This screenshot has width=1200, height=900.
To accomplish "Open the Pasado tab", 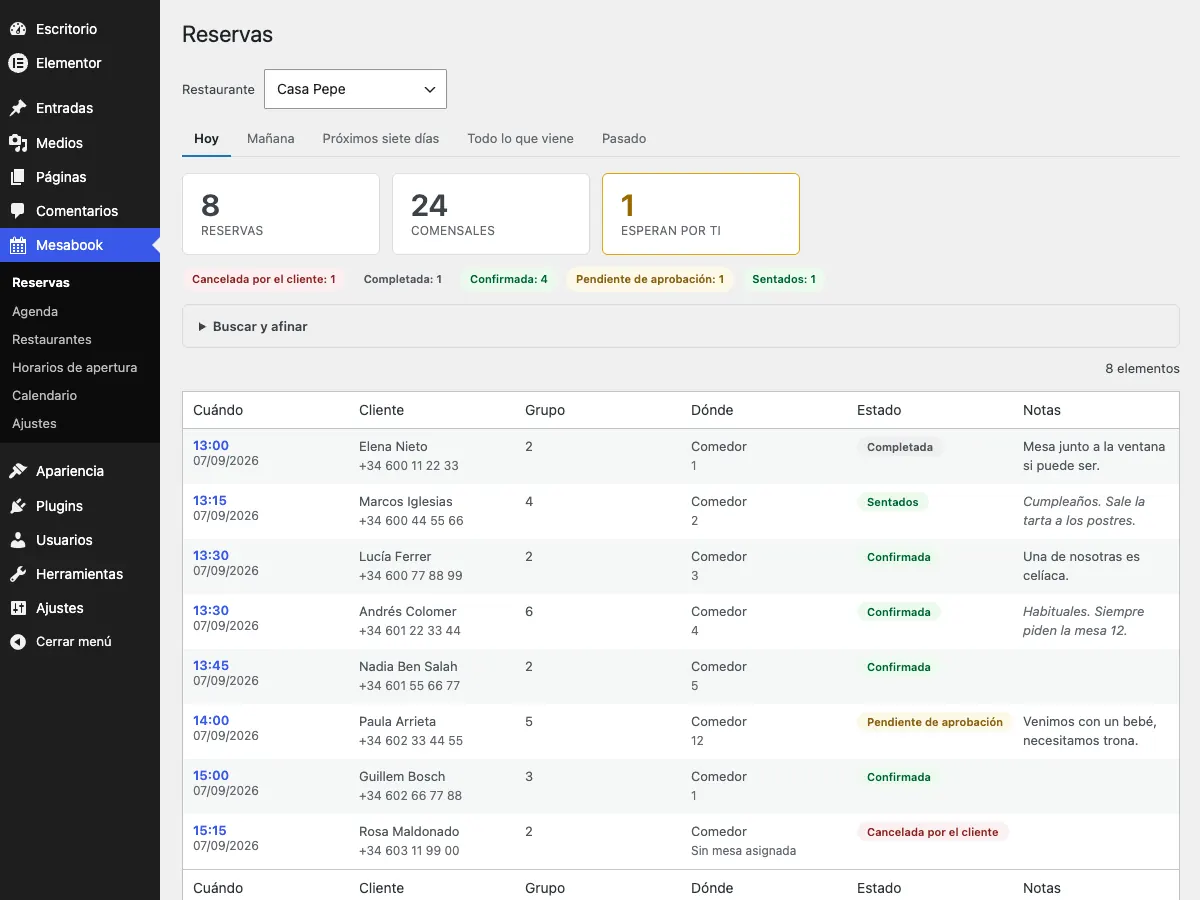I will pos(624,139).
